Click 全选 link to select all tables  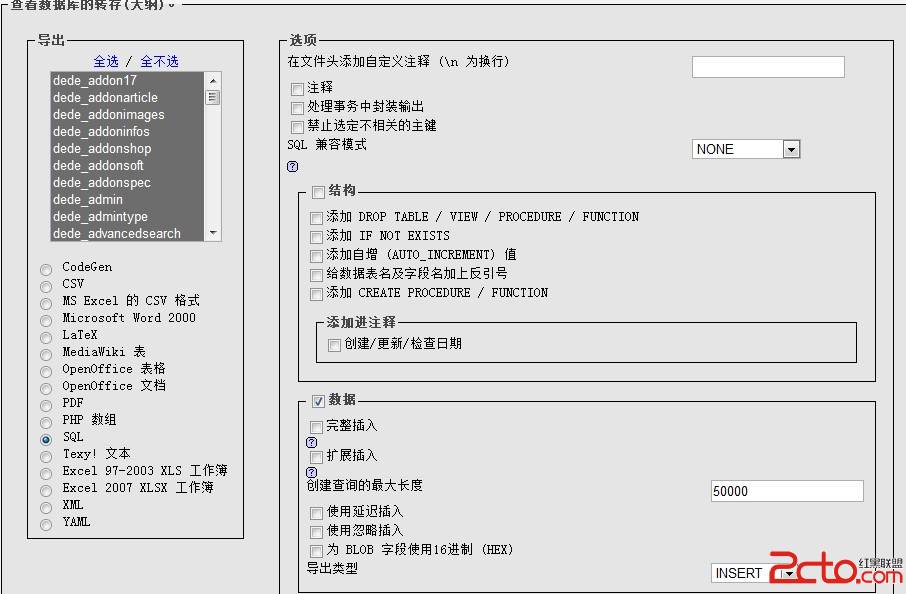tap(106, 61)
